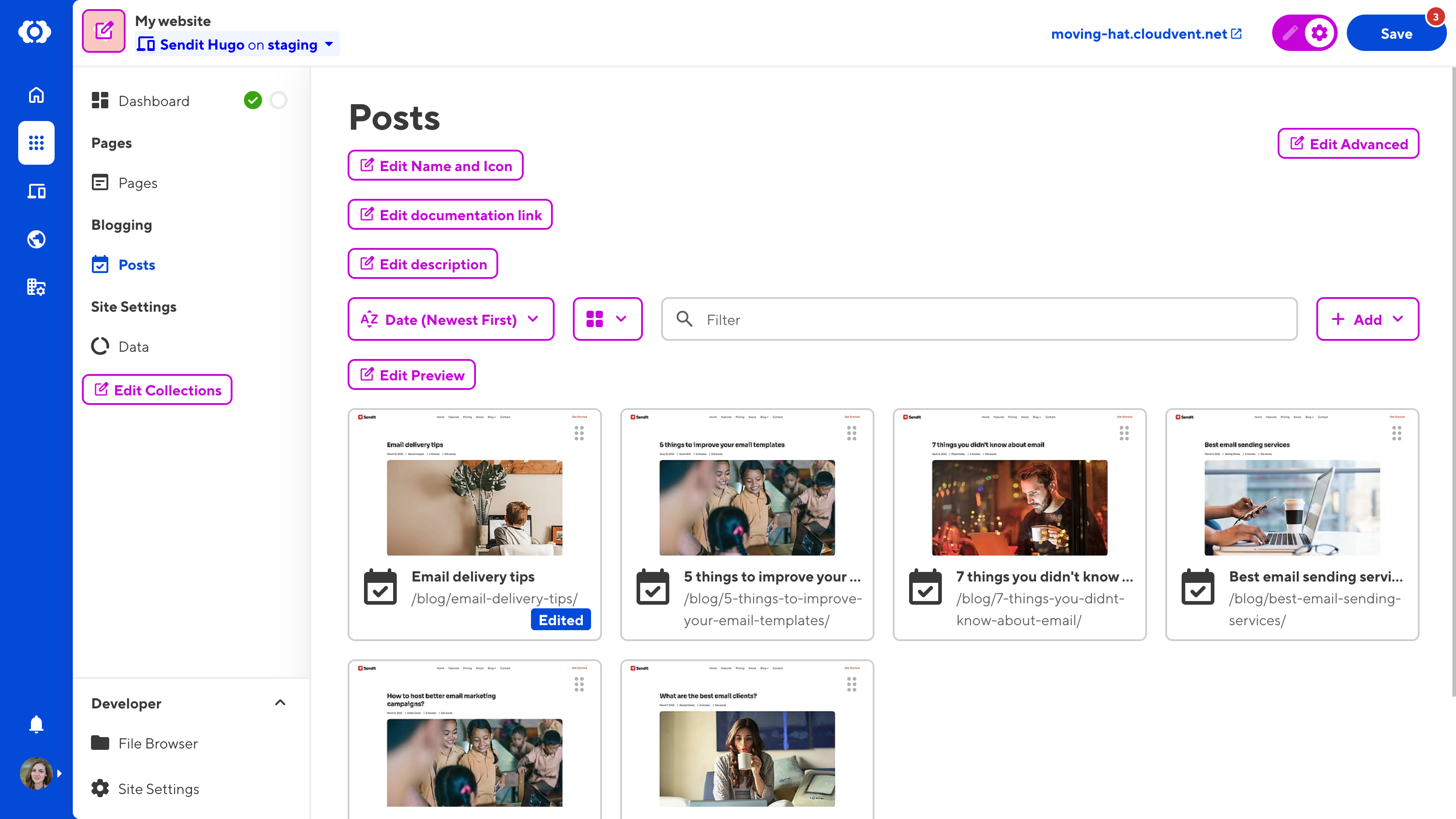Open the Date (Newest First) sort dropdown
The height and width of the screenshot is (819, 1456).
450,319
